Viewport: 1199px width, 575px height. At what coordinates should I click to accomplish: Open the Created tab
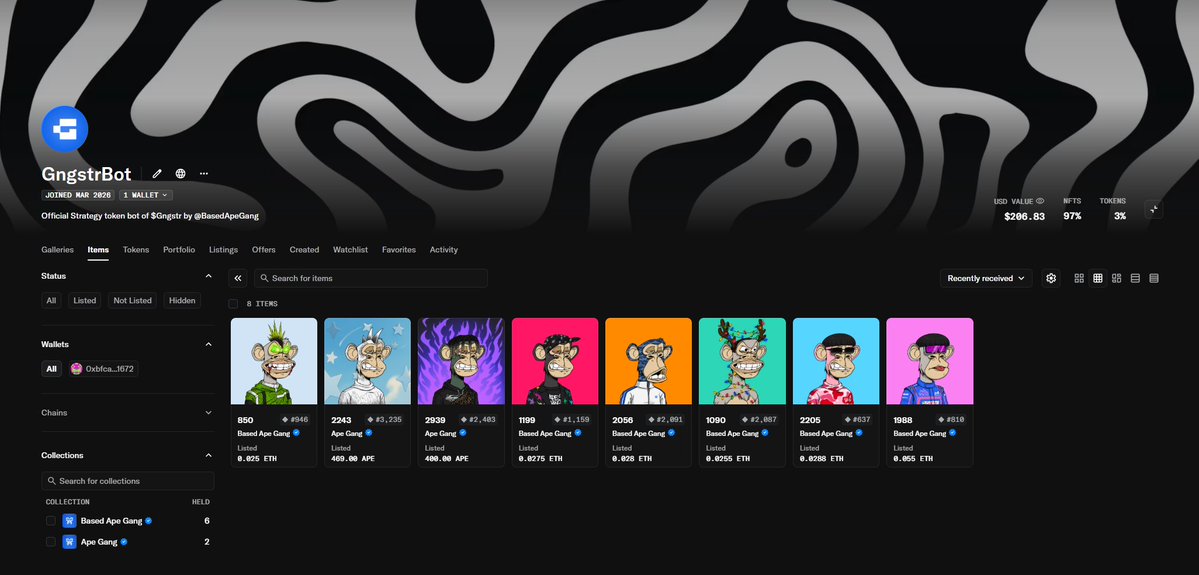coord(304,250)
